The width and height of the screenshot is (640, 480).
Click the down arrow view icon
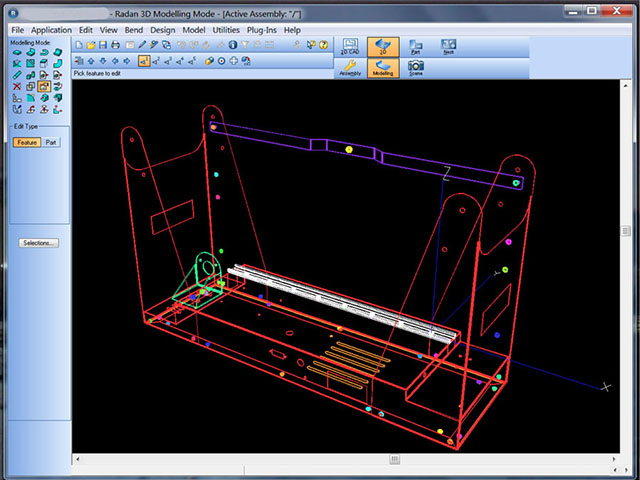[x=103, y=61]
